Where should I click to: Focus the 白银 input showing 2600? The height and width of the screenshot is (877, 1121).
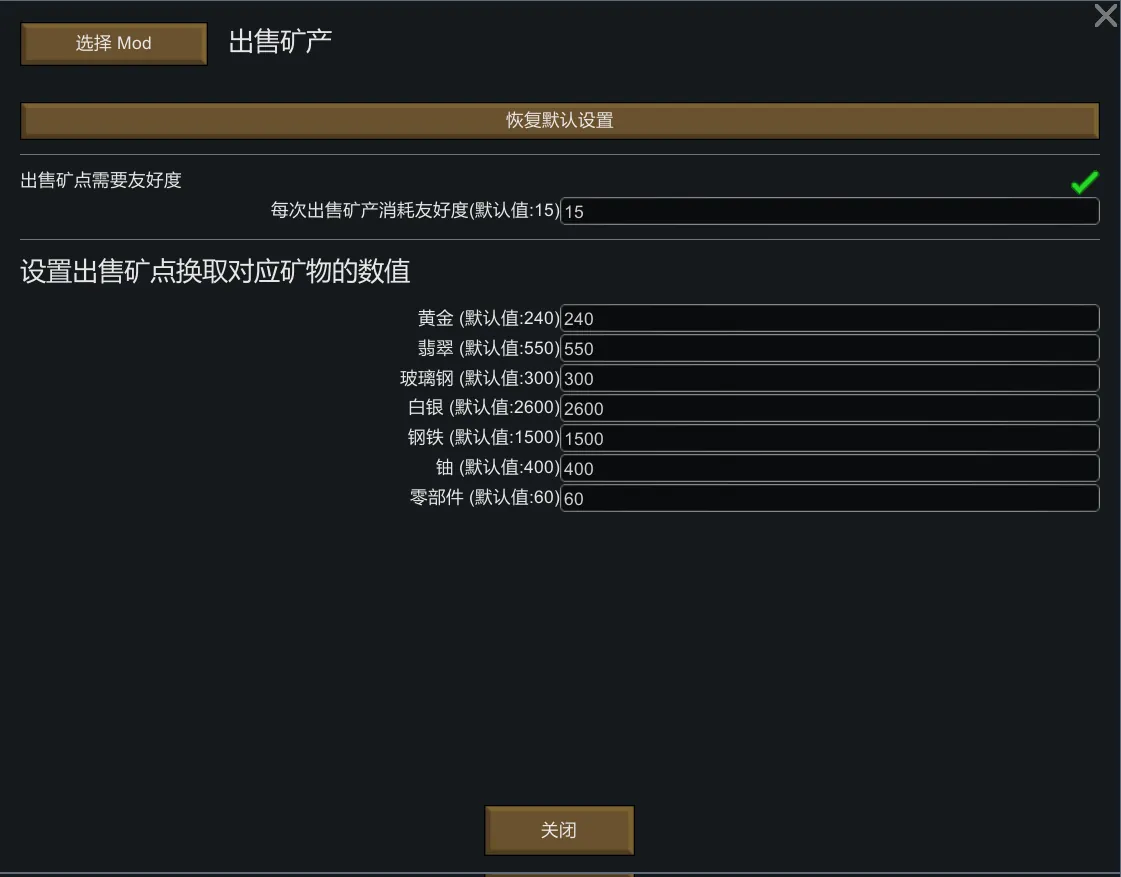(829, 408)
